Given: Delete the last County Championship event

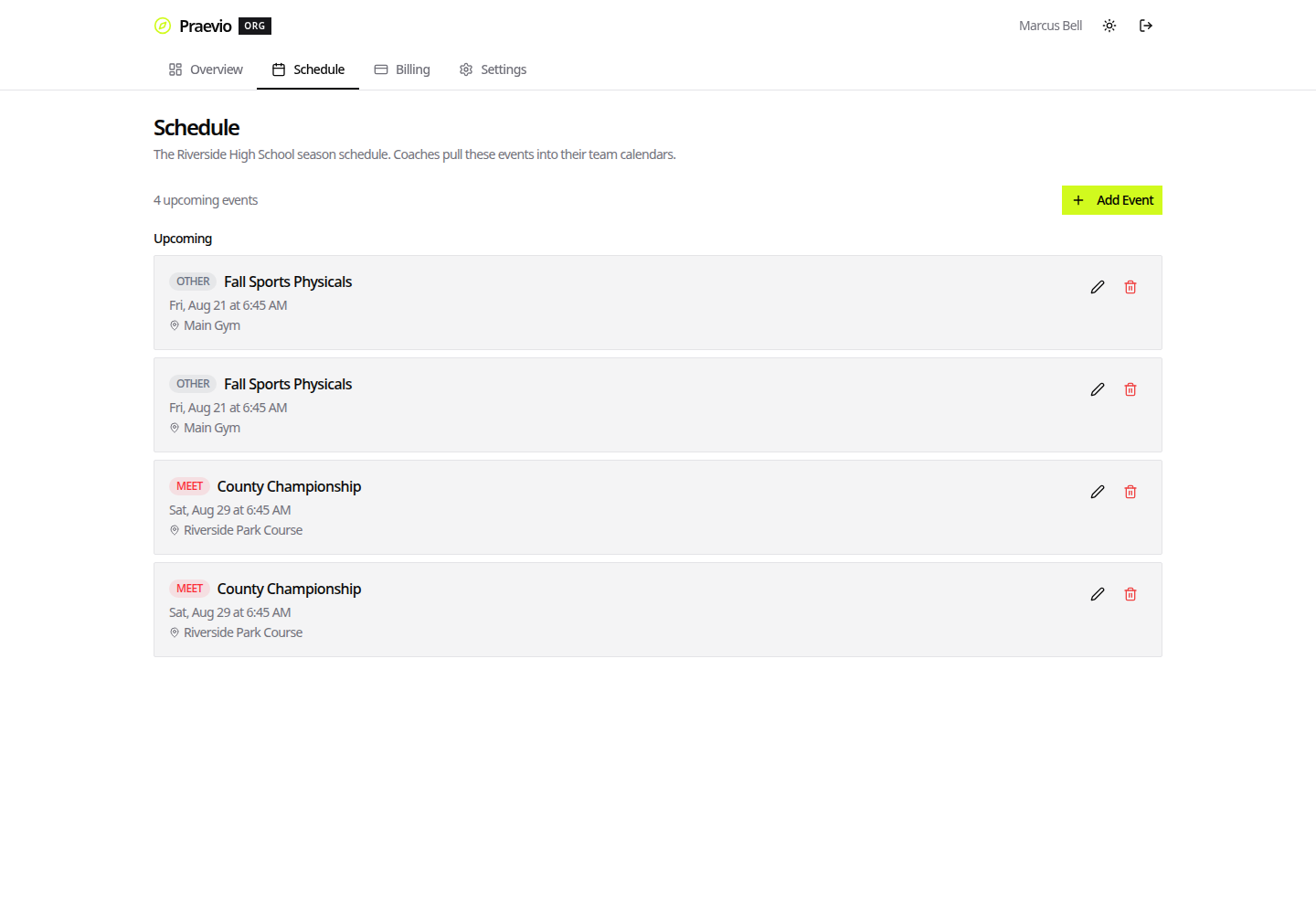Looking at the screenshot, I should click(1130, 594).
